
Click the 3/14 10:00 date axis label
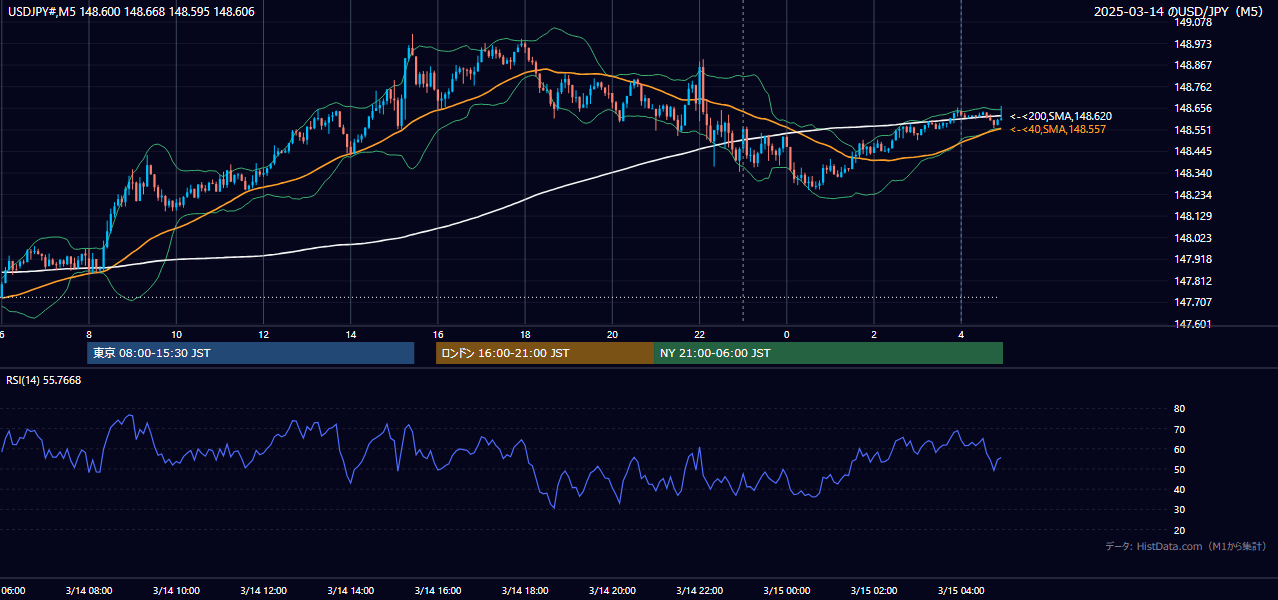(176, 590)
